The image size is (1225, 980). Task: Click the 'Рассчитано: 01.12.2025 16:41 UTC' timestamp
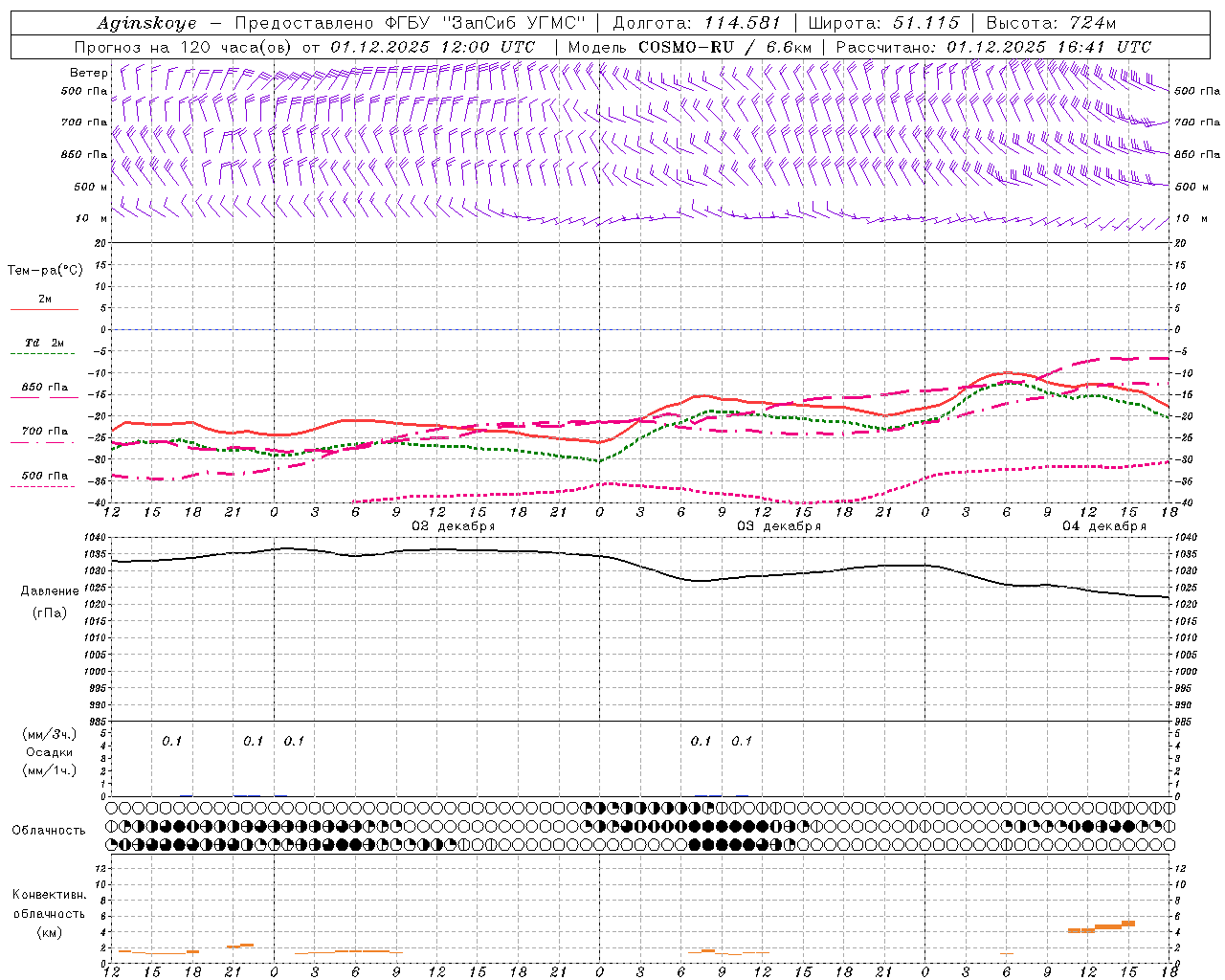993,47
